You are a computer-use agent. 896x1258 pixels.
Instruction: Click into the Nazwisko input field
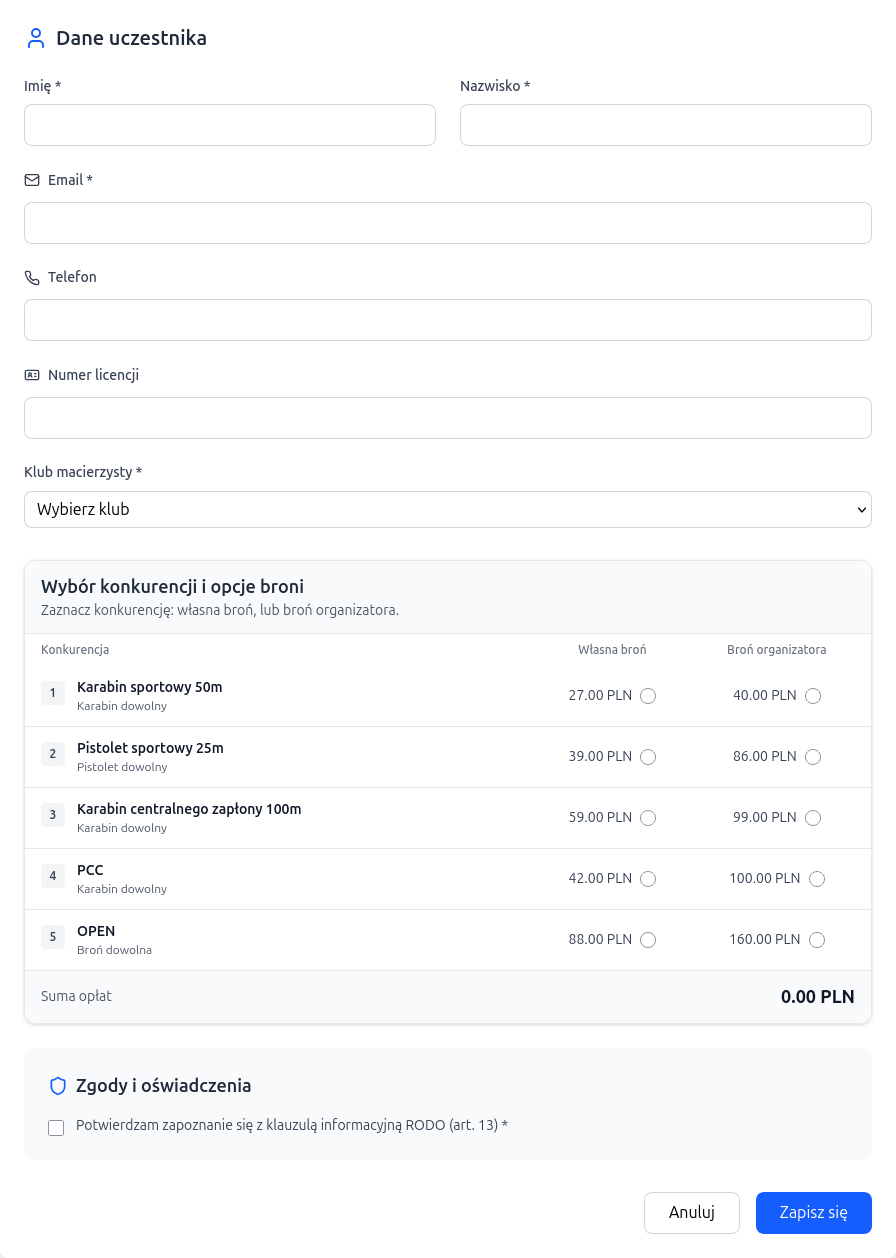[666, 125]
